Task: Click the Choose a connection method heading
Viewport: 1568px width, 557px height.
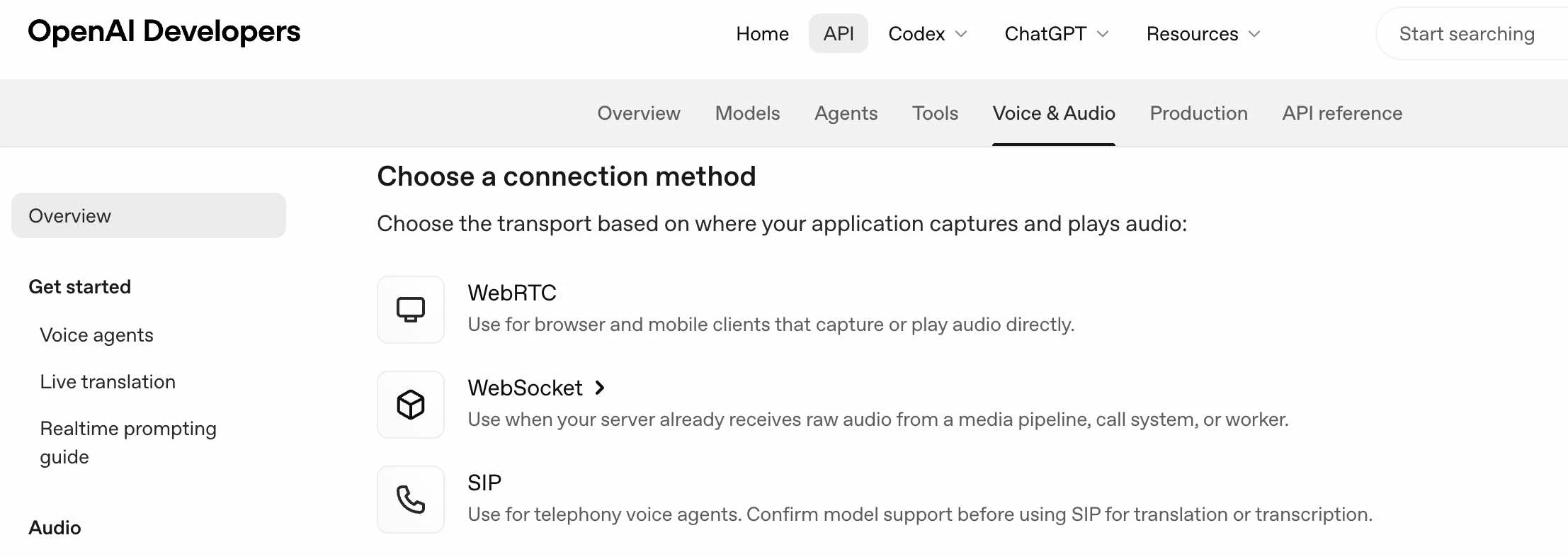Action: pos(567,176)
